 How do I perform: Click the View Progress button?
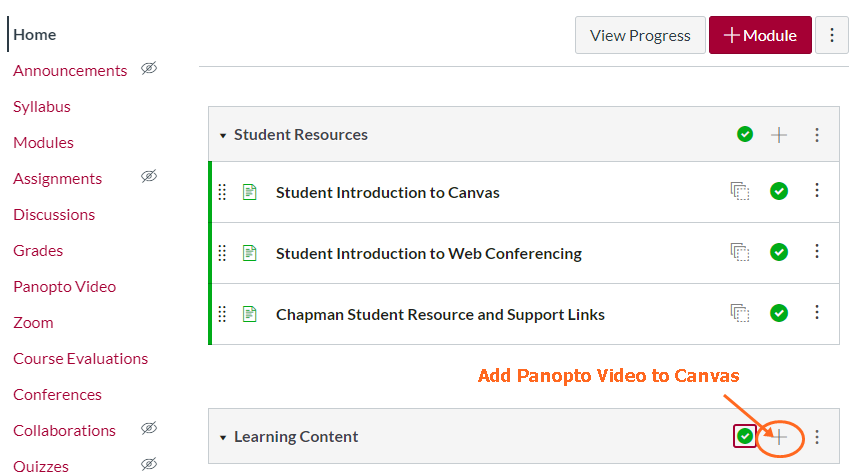point(640,35)
